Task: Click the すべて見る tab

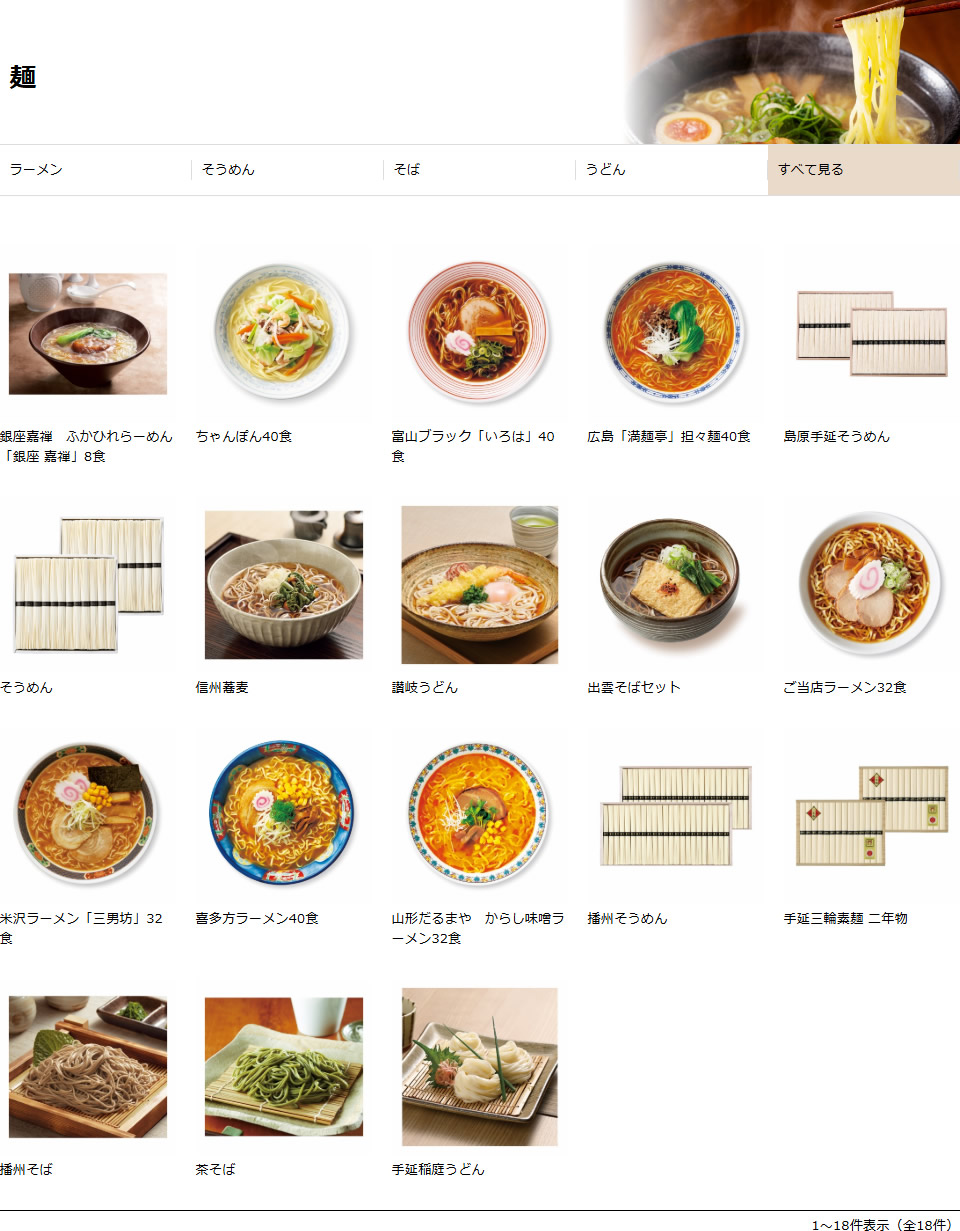Action: 864,170
